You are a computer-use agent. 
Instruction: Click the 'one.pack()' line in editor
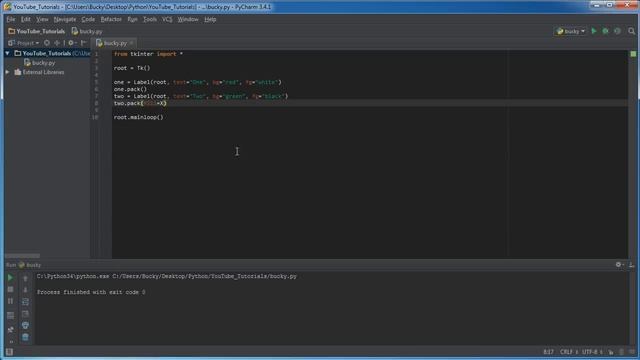[x=130, y=89]
